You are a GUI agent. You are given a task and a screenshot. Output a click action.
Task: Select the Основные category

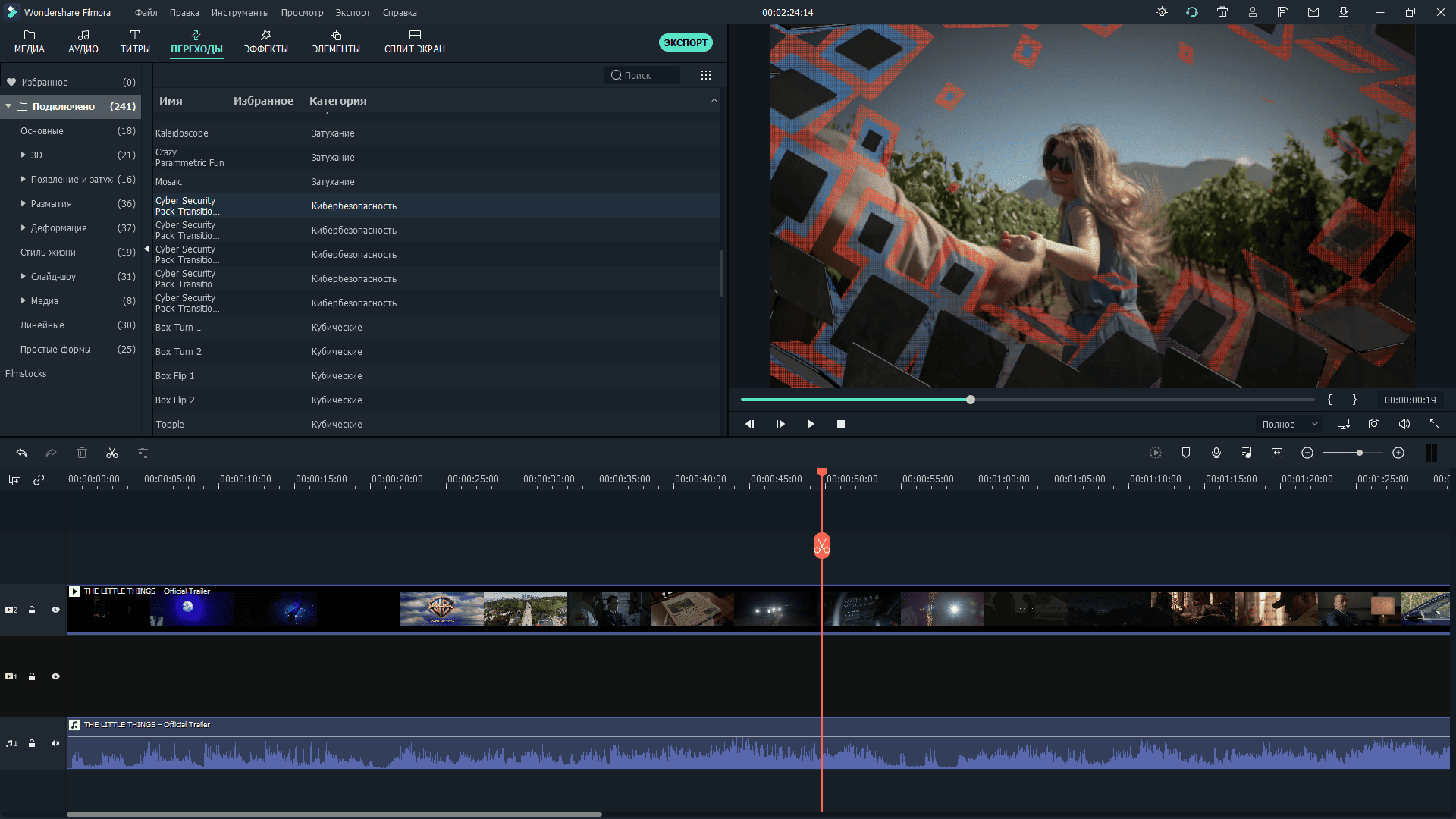(71, 130)
